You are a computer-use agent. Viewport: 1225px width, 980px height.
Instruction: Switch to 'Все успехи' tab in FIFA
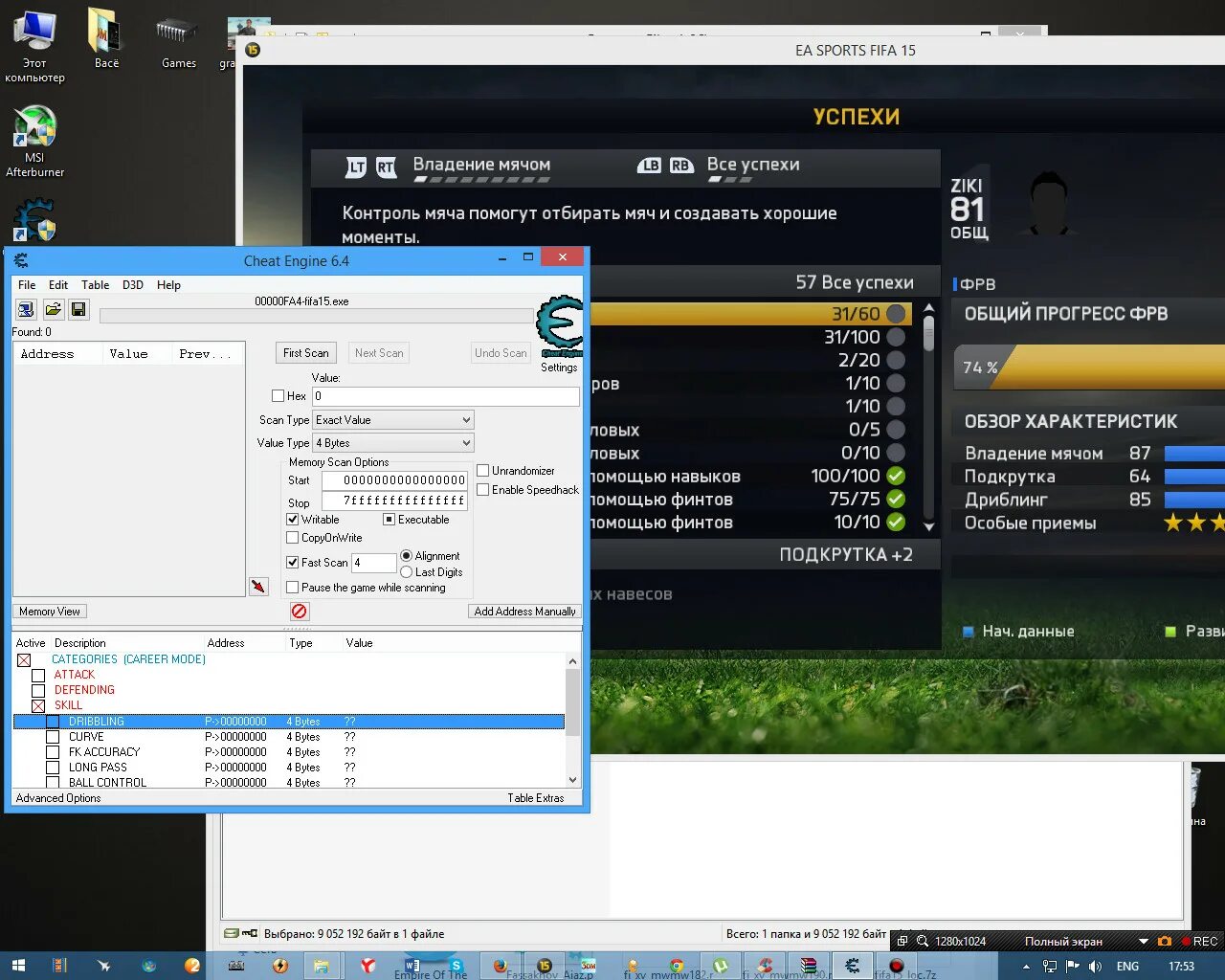pyautogui.click(x=753, y=165)
